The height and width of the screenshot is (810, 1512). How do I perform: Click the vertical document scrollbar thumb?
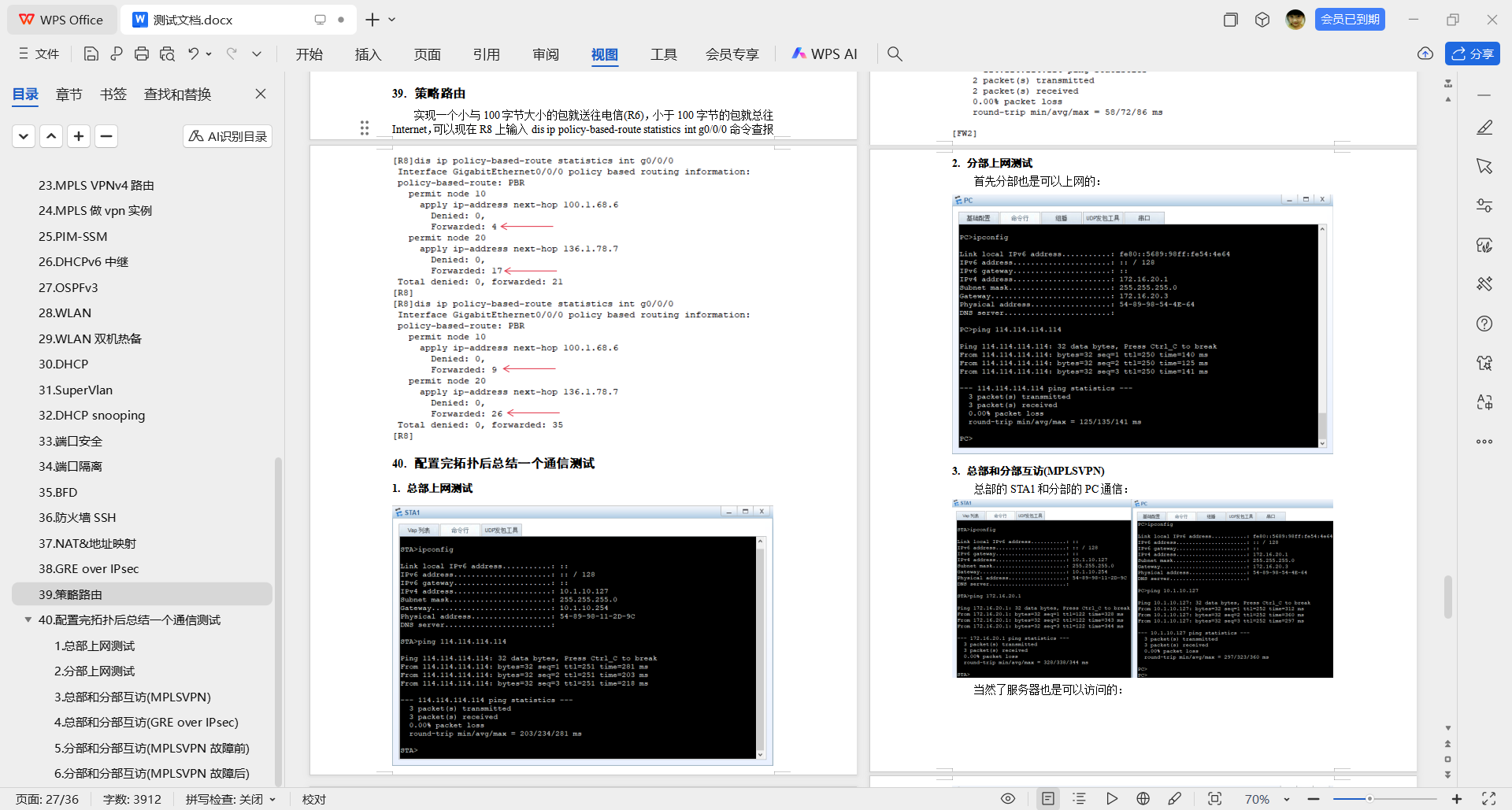(x=1447, y=597)
